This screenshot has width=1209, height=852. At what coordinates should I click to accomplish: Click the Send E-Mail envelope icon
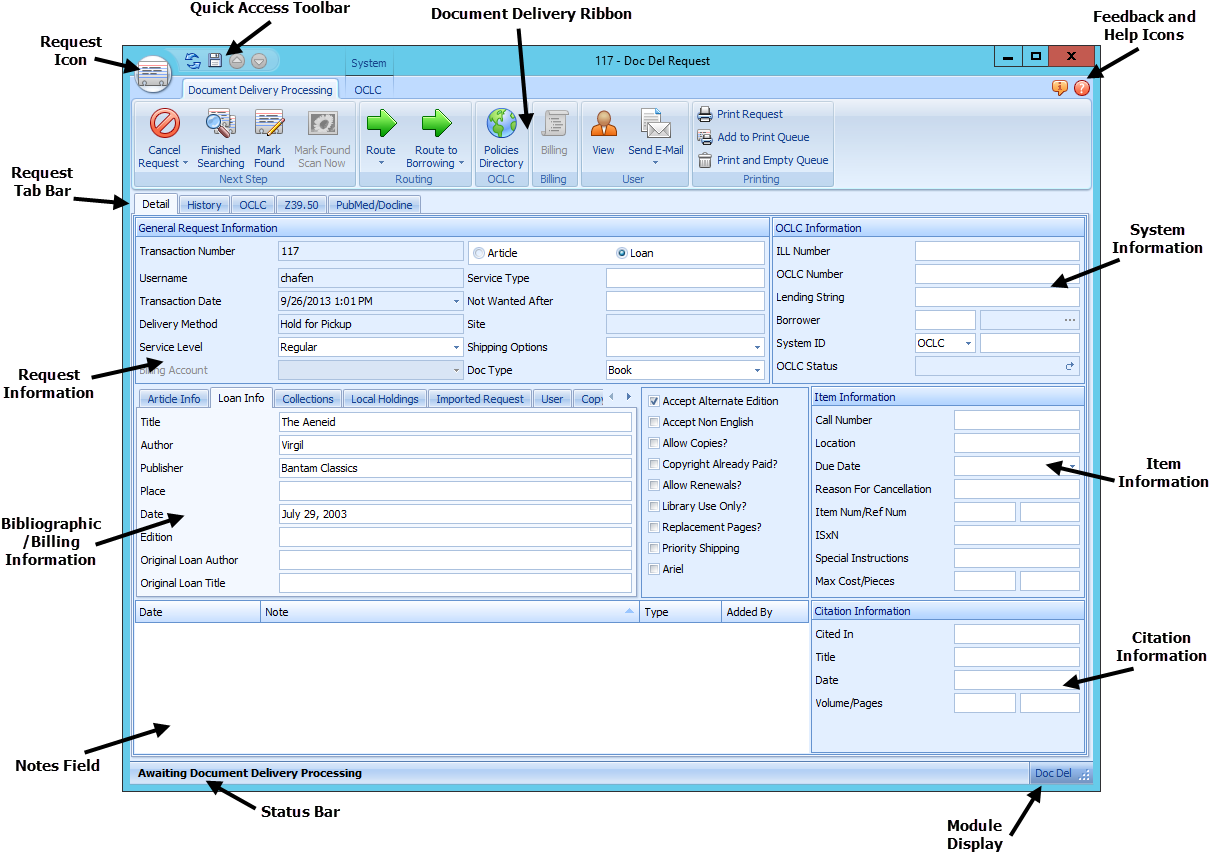pos(655,123)
